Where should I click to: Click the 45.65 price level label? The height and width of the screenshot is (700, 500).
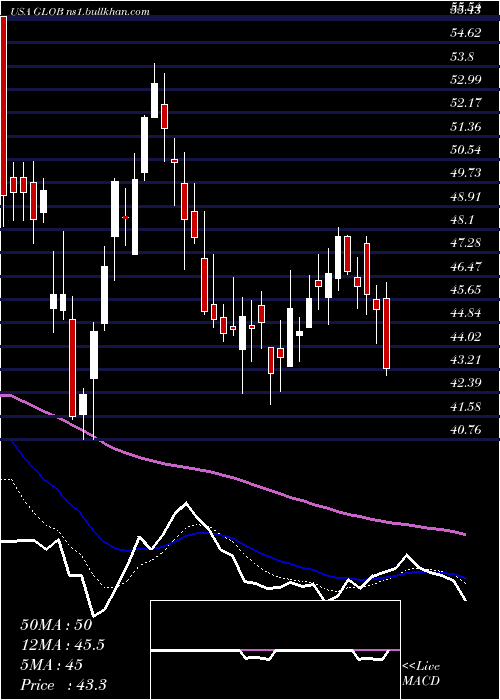coord(466,290)
